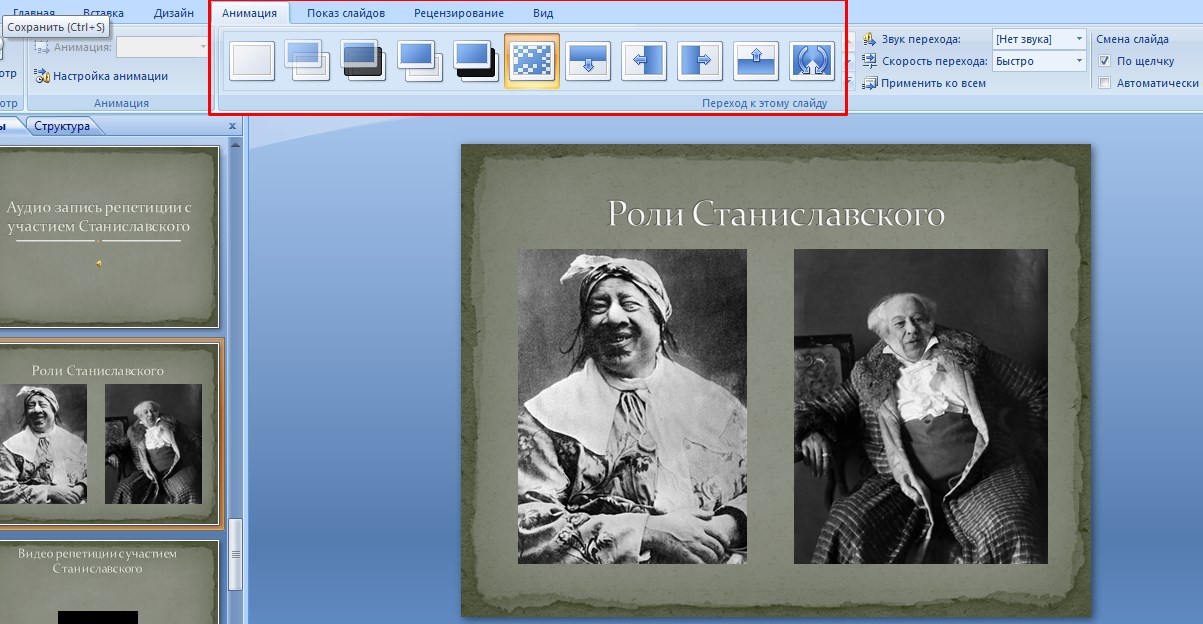Switch to the 'Вставка' ribbon tab
The width and height of the screenshot is (1203, 624).
pyautogui.click(x=104, y=13)
